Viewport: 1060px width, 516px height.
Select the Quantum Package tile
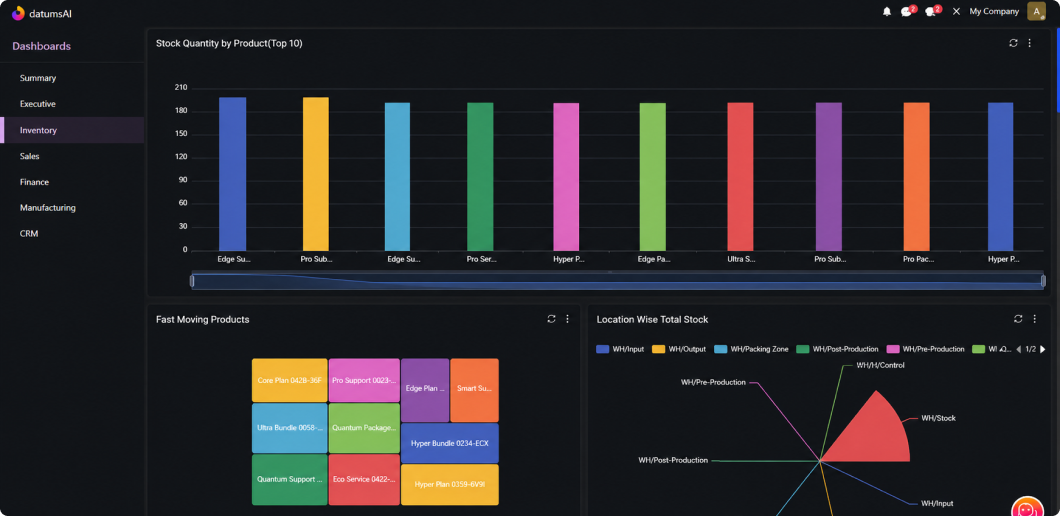[x=364, y=428]
